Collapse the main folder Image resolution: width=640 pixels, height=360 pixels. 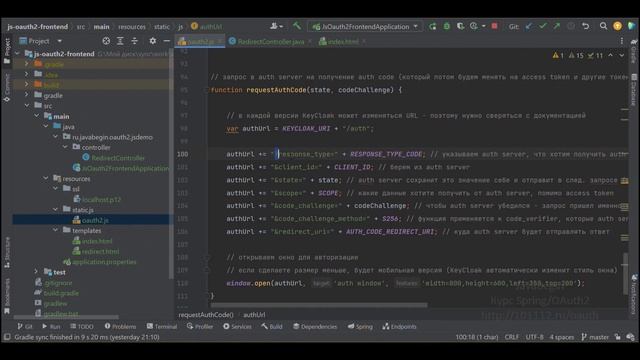point(37,116)
